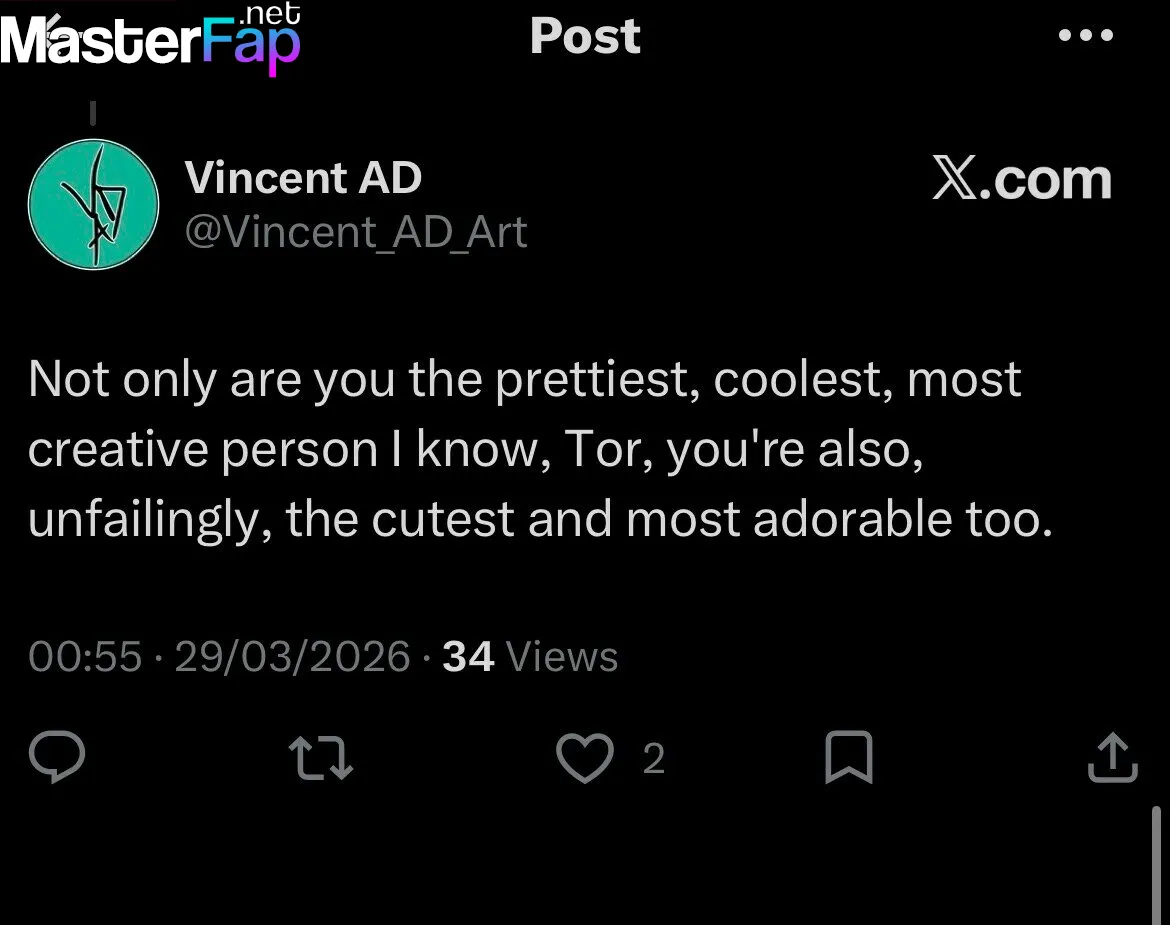
Task: Like the post with the heart icon
Action: (585, 759)
